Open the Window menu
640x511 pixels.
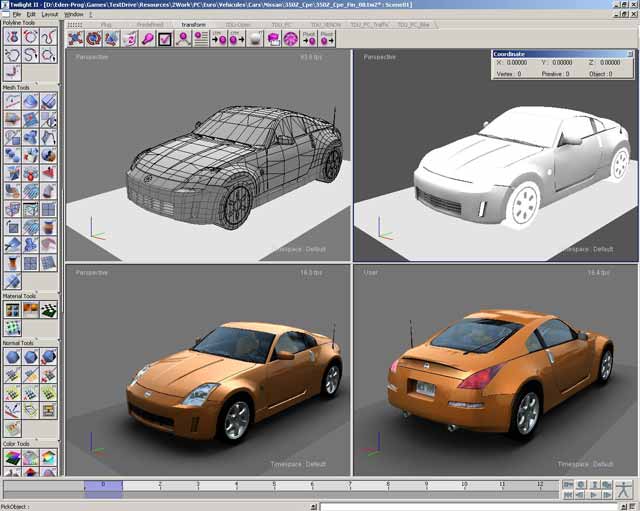click(74, 15)
